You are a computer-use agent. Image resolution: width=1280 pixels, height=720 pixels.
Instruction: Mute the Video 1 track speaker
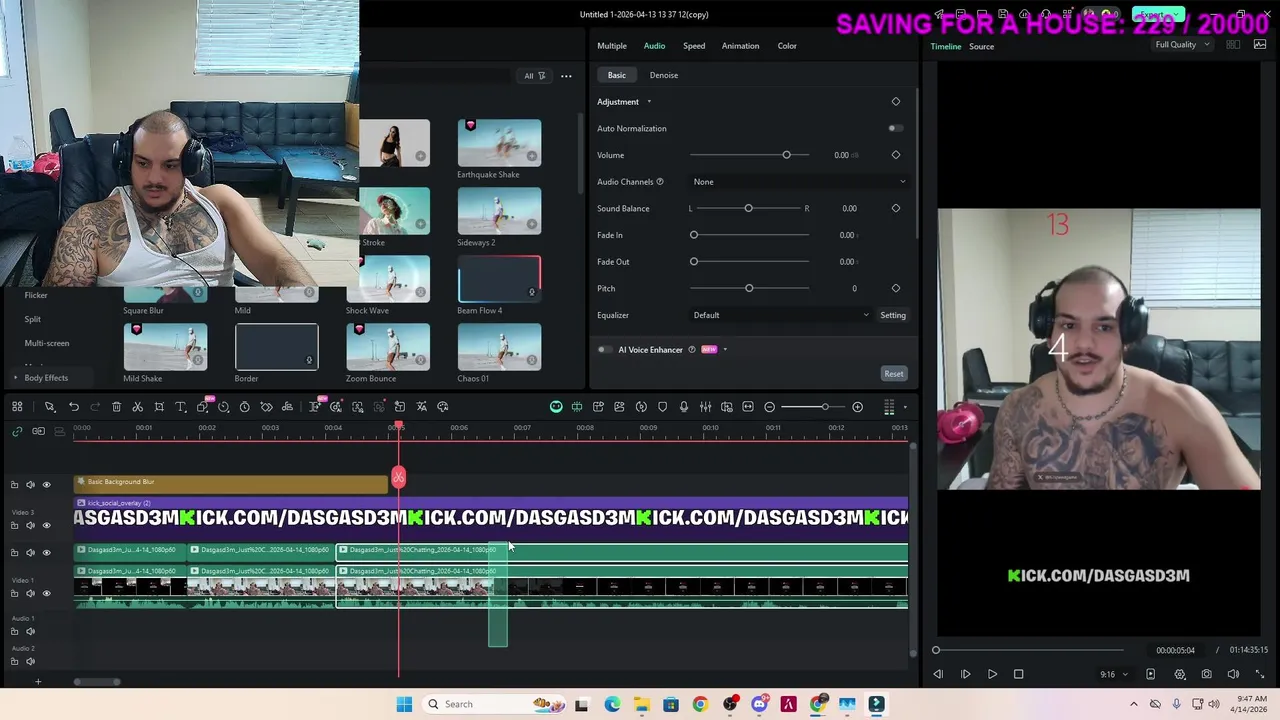(x=30, y=593)
